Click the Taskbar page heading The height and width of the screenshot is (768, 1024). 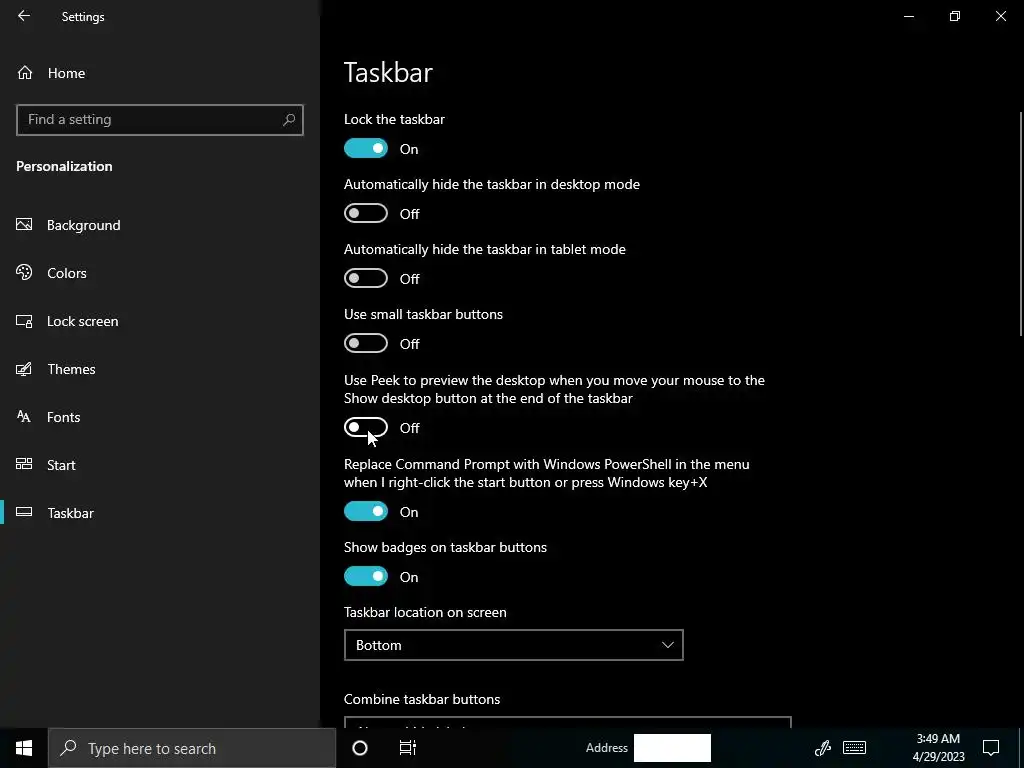click(388, 72)
